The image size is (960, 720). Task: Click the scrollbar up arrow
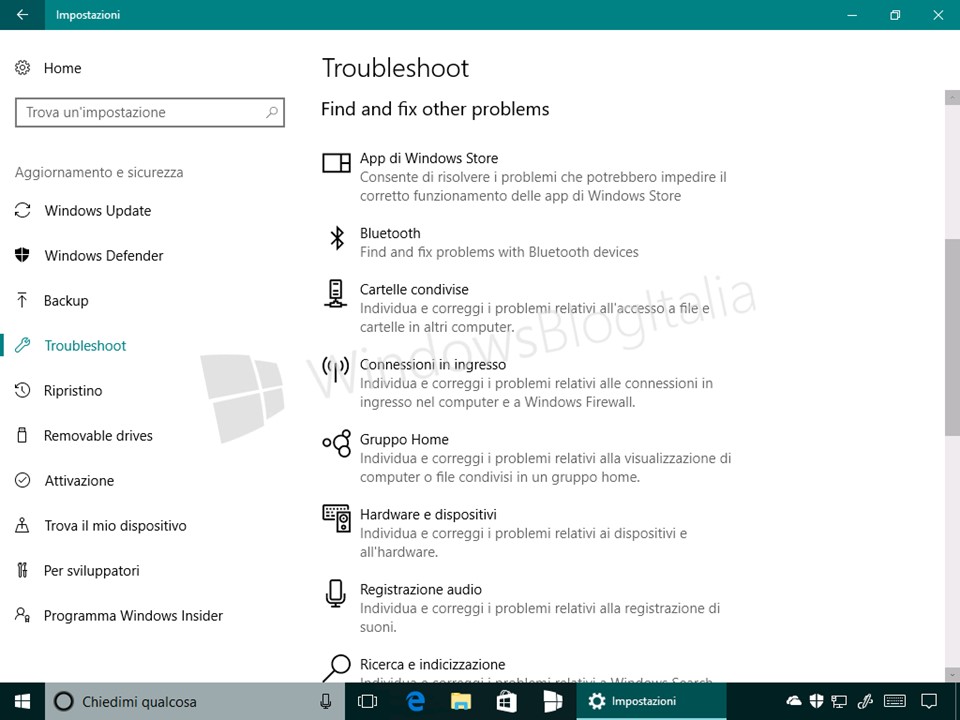click(x=952, y=97)
